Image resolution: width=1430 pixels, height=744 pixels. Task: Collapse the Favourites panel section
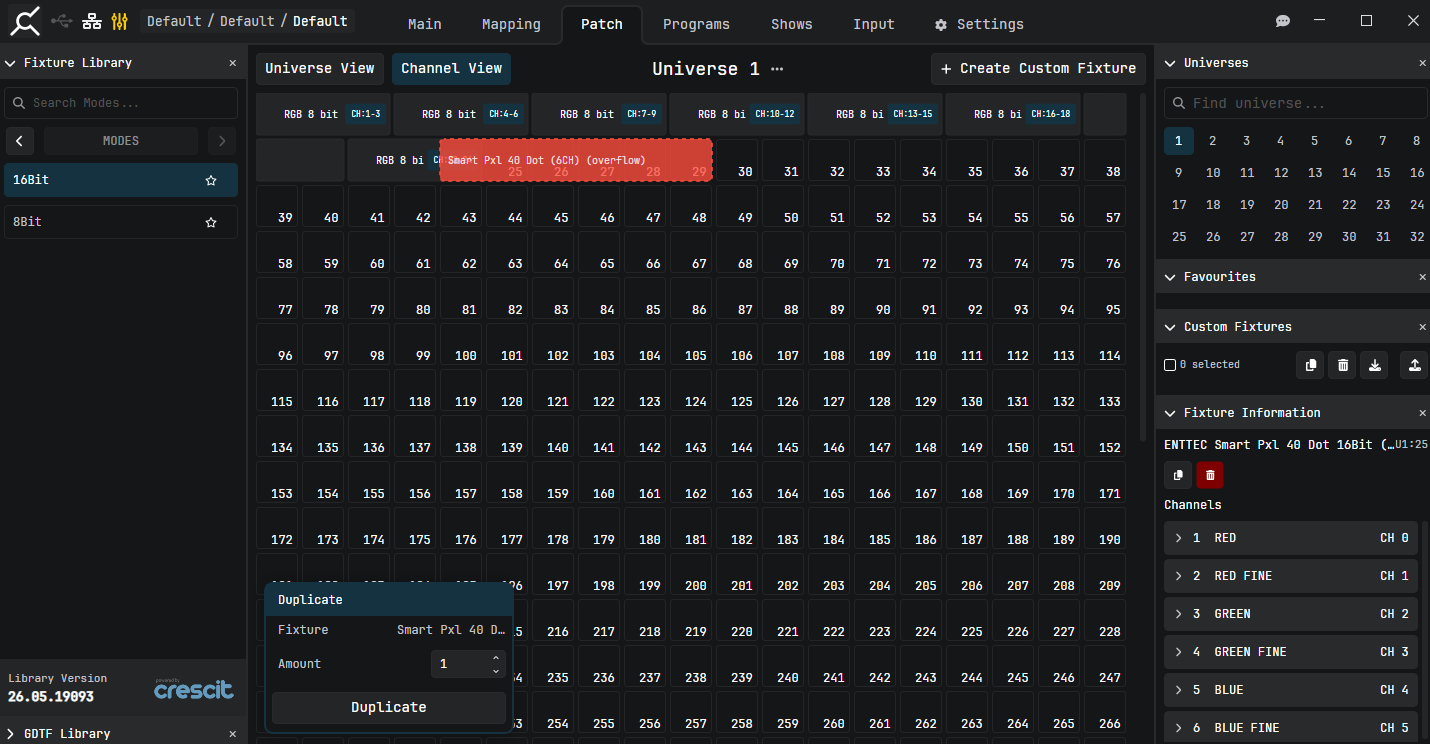[1171, 277]
